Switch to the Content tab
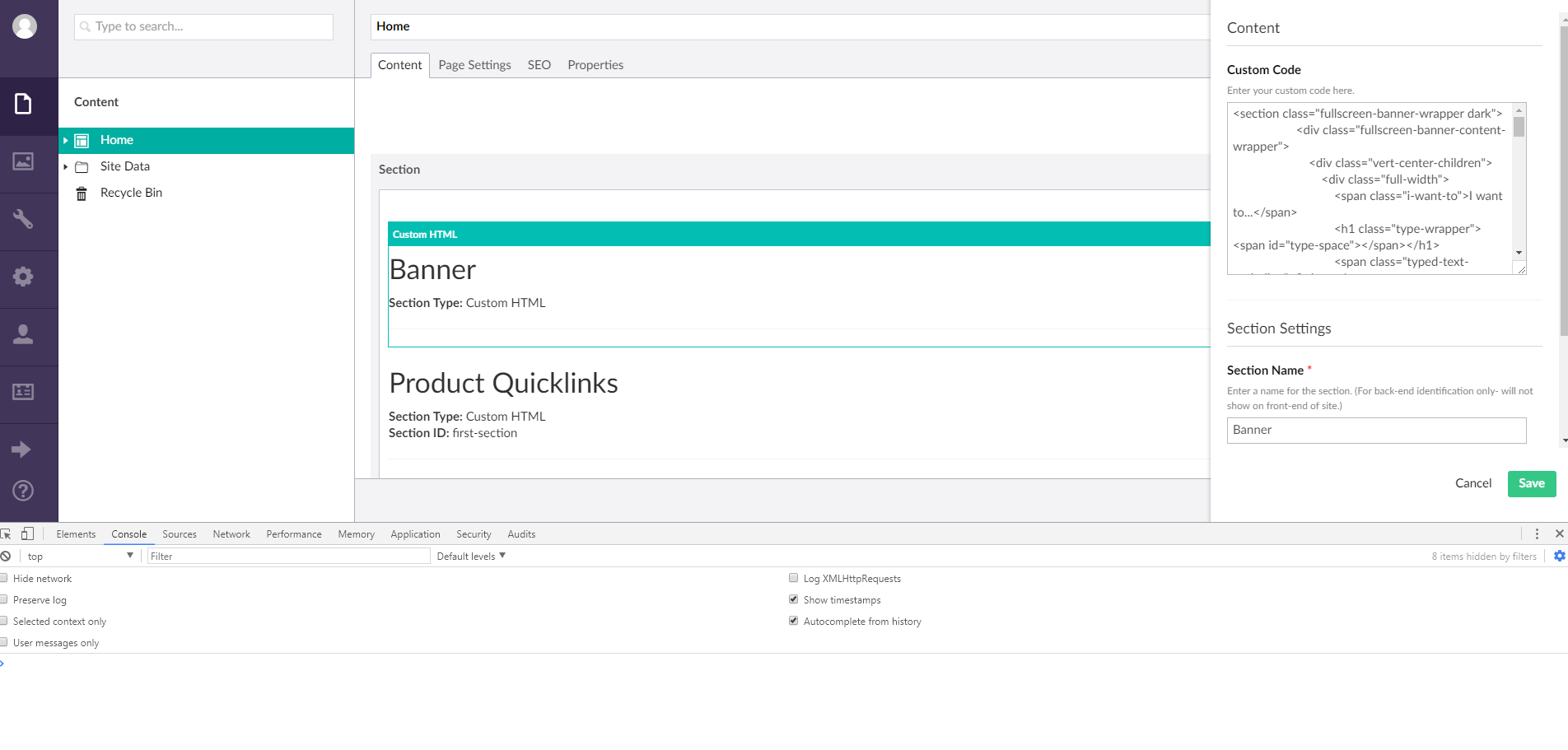The width and height of the screenshot is (1568, 750). [399, 65]
